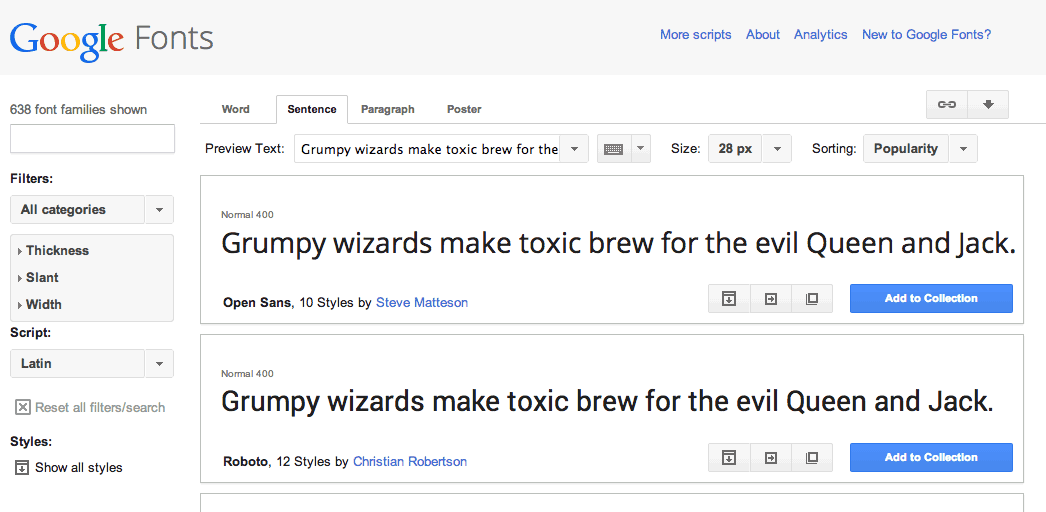Click Roboto preview sentence
The height and width of the screenshot is (512, 1046).
[x=608, y=402]
